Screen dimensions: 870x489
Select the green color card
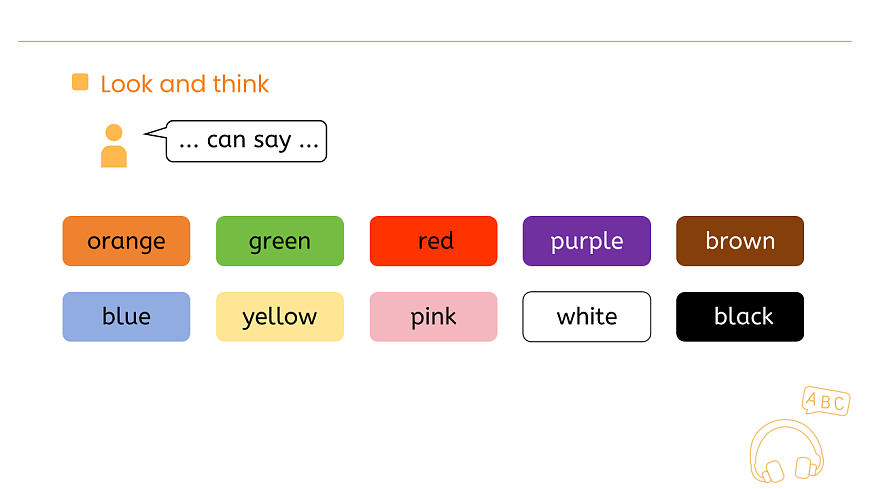pyautogui.click(x=280, y=241)
